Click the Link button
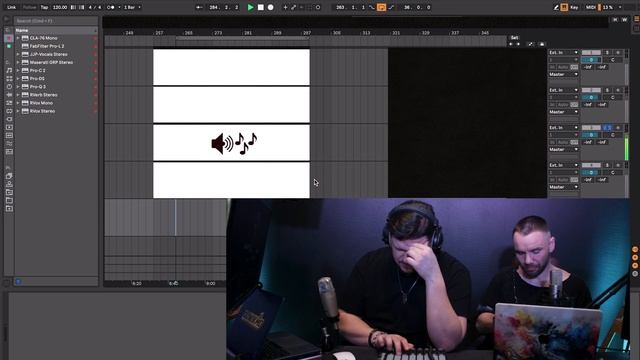The image size is (640, 360). click(11, 7)
